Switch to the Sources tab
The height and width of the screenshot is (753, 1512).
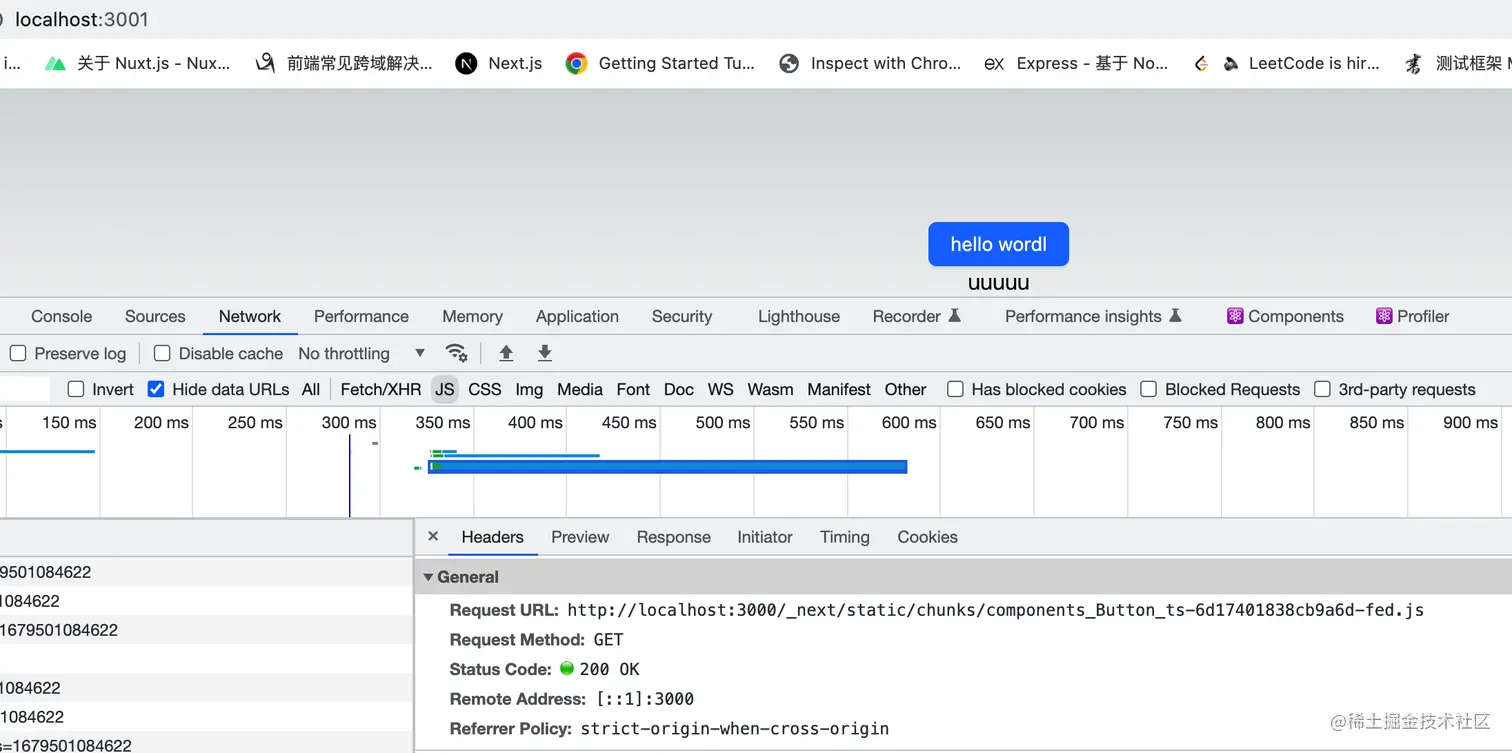coord(155,316)
